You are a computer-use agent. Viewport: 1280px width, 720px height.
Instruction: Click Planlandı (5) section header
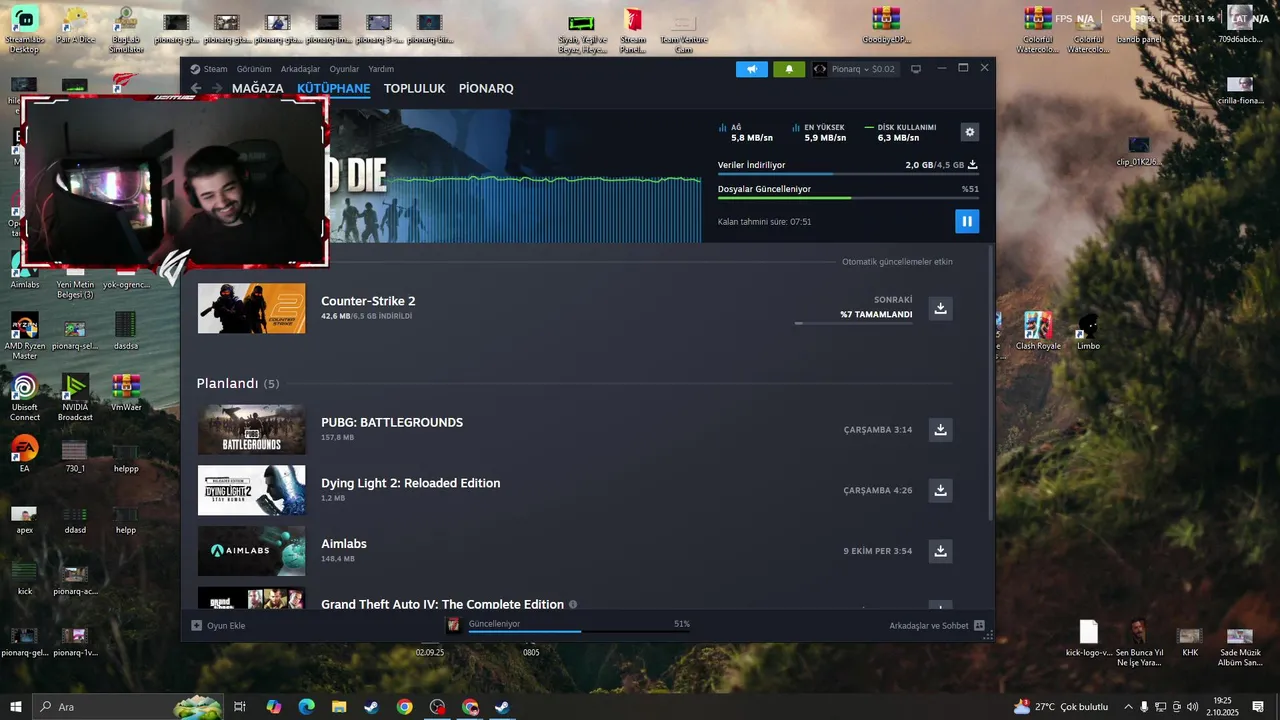coord(238,384)
